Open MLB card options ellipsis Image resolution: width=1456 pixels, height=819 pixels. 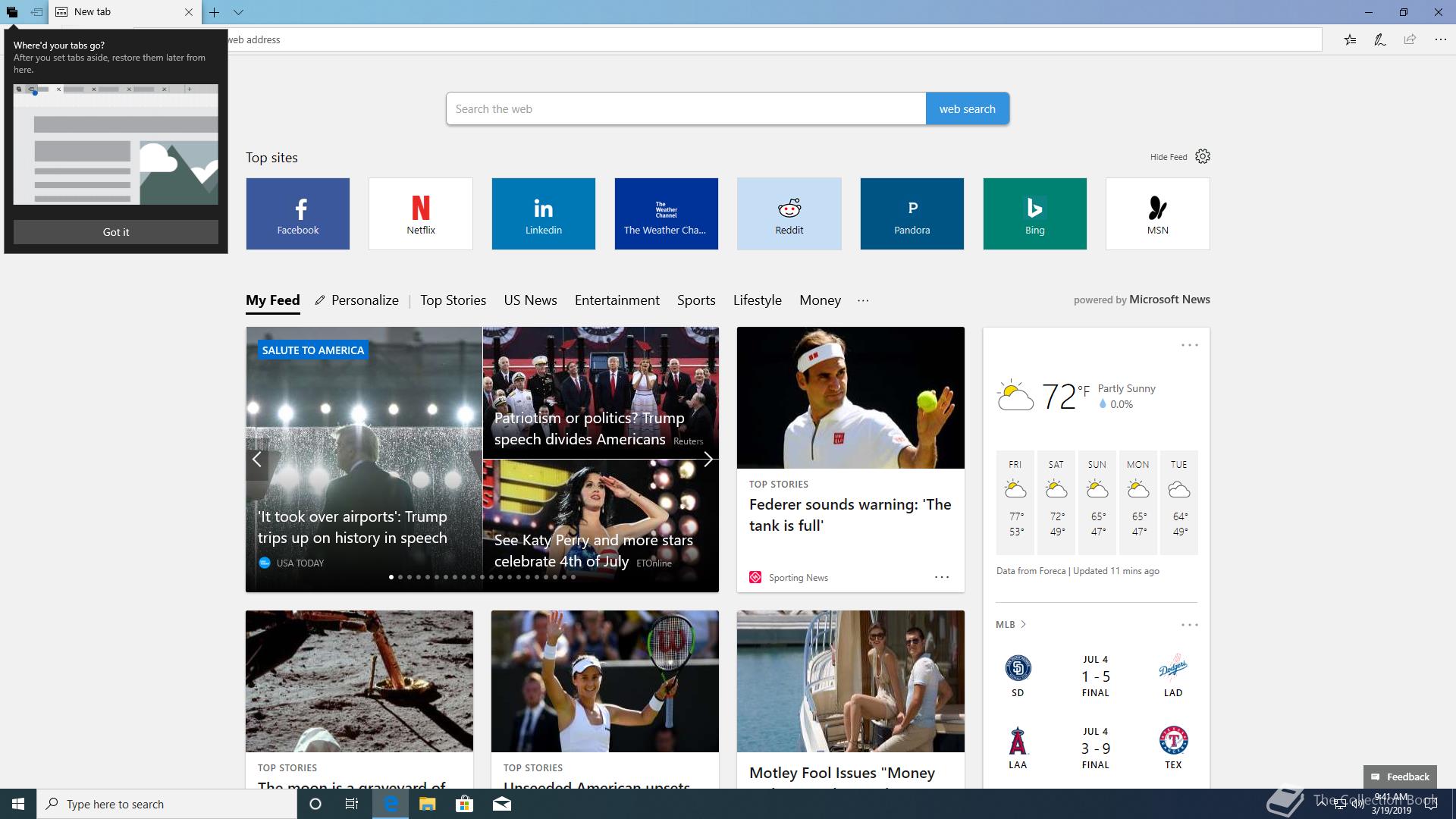(1190, 625)
